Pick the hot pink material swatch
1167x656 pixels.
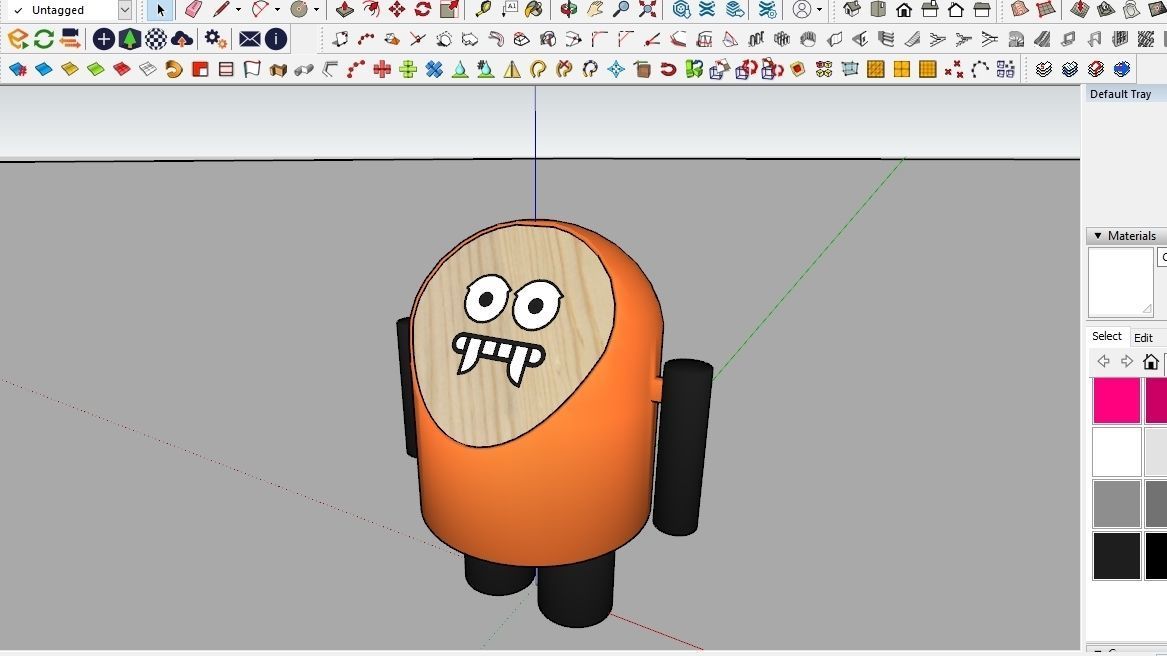click(1116, 400)
